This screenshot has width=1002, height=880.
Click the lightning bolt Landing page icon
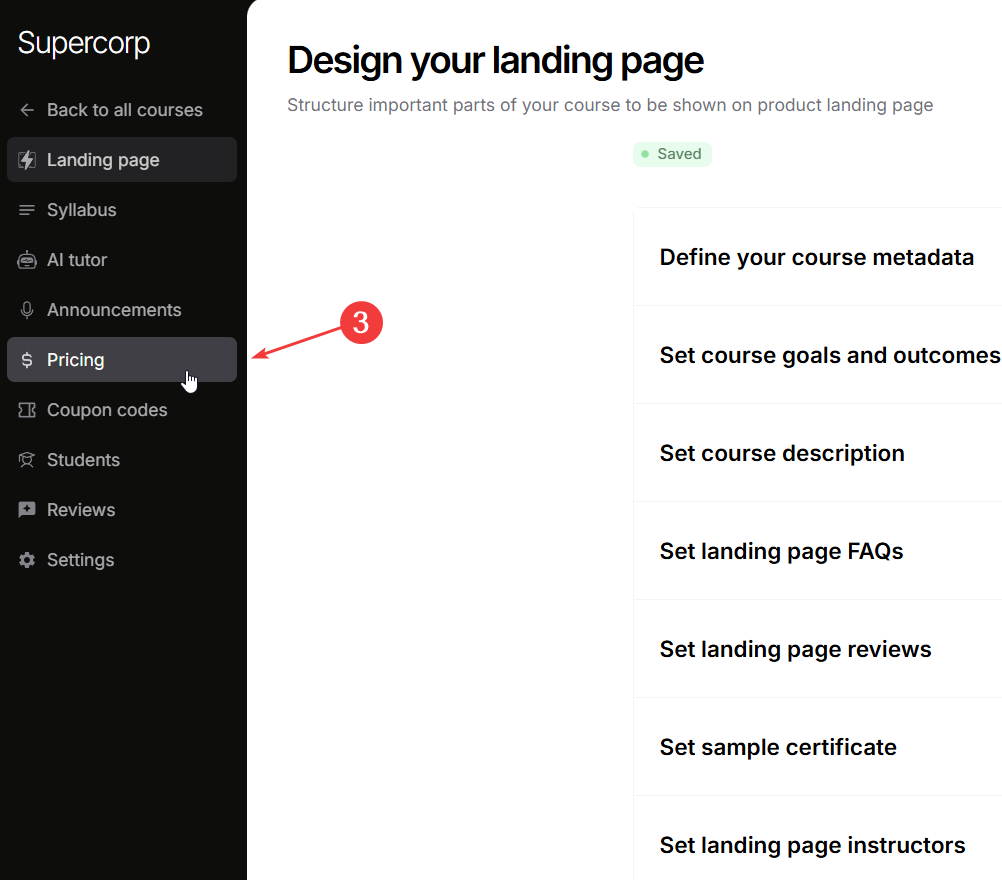click(27, 160)
